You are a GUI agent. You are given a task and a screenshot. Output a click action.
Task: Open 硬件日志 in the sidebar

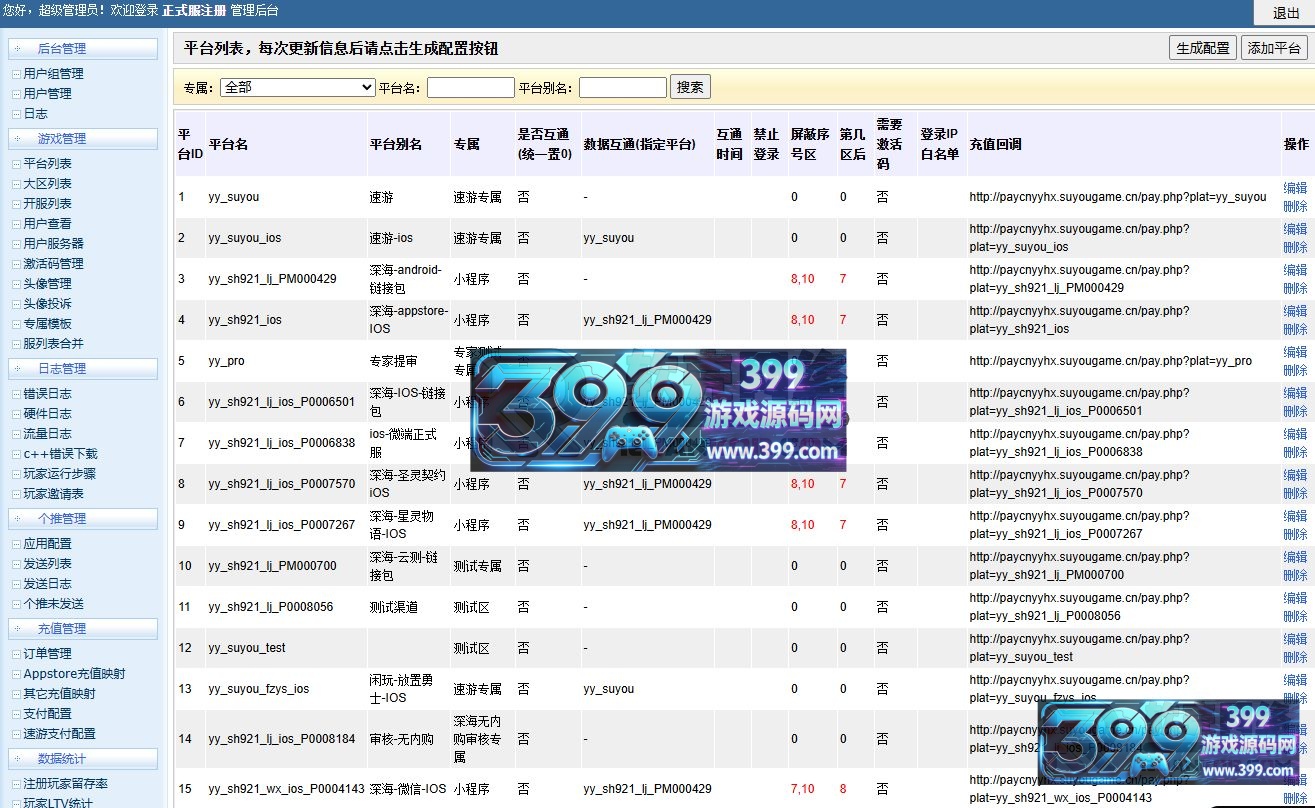pos(48,414)
